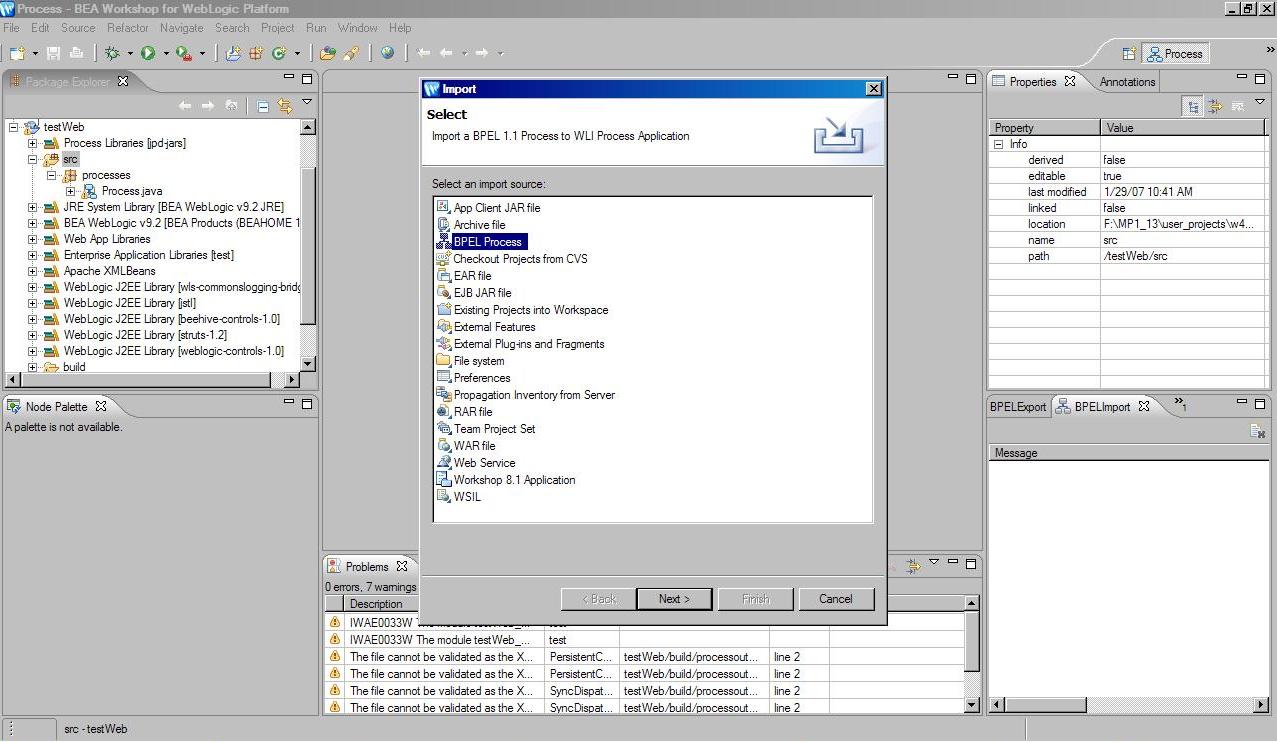The width and height of the screenshot is (1277, 742).
Task: Switch to the BPELExport tab
Action: 1017,407
